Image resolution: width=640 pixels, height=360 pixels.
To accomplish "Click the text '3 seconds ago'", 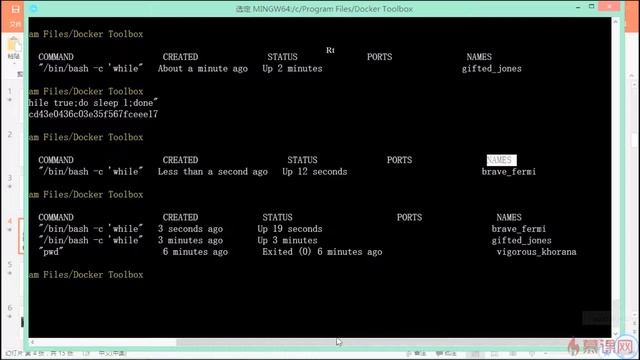I will coord(191,229).
